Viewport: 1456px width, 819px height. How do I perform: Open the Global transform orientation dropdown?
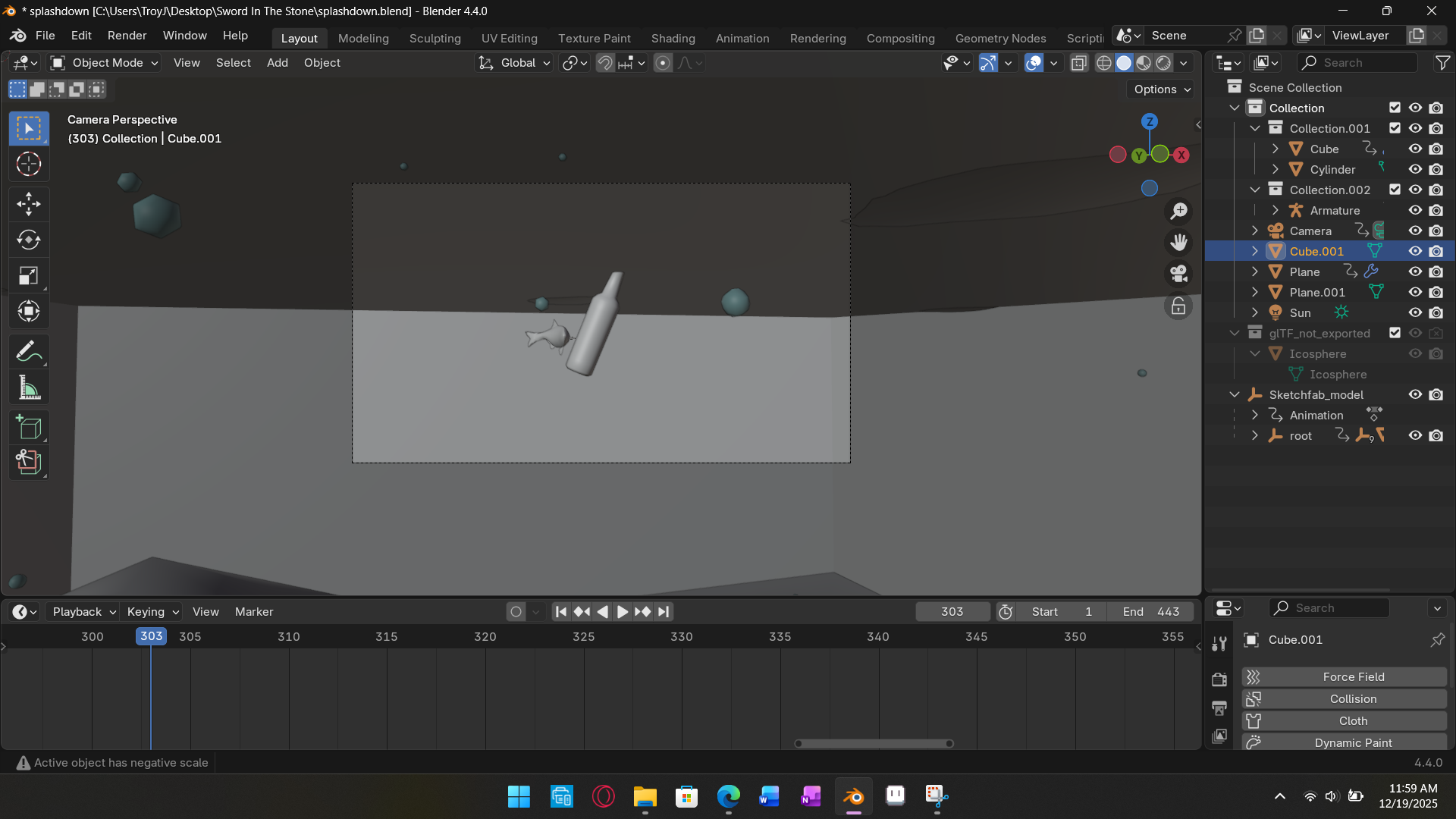513,63
